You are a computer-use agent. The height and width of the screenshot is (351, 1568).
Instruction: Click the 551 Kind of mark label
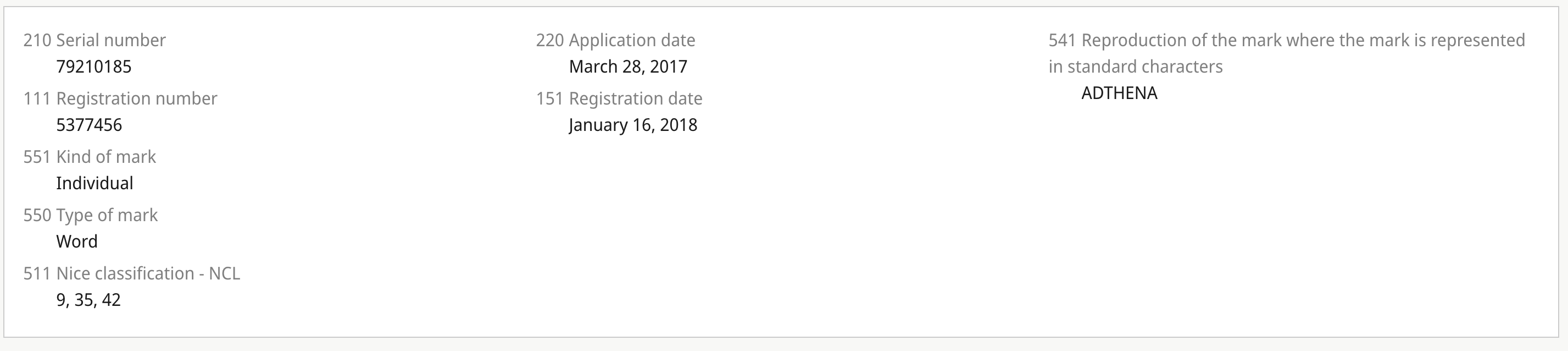pos(90,157)
